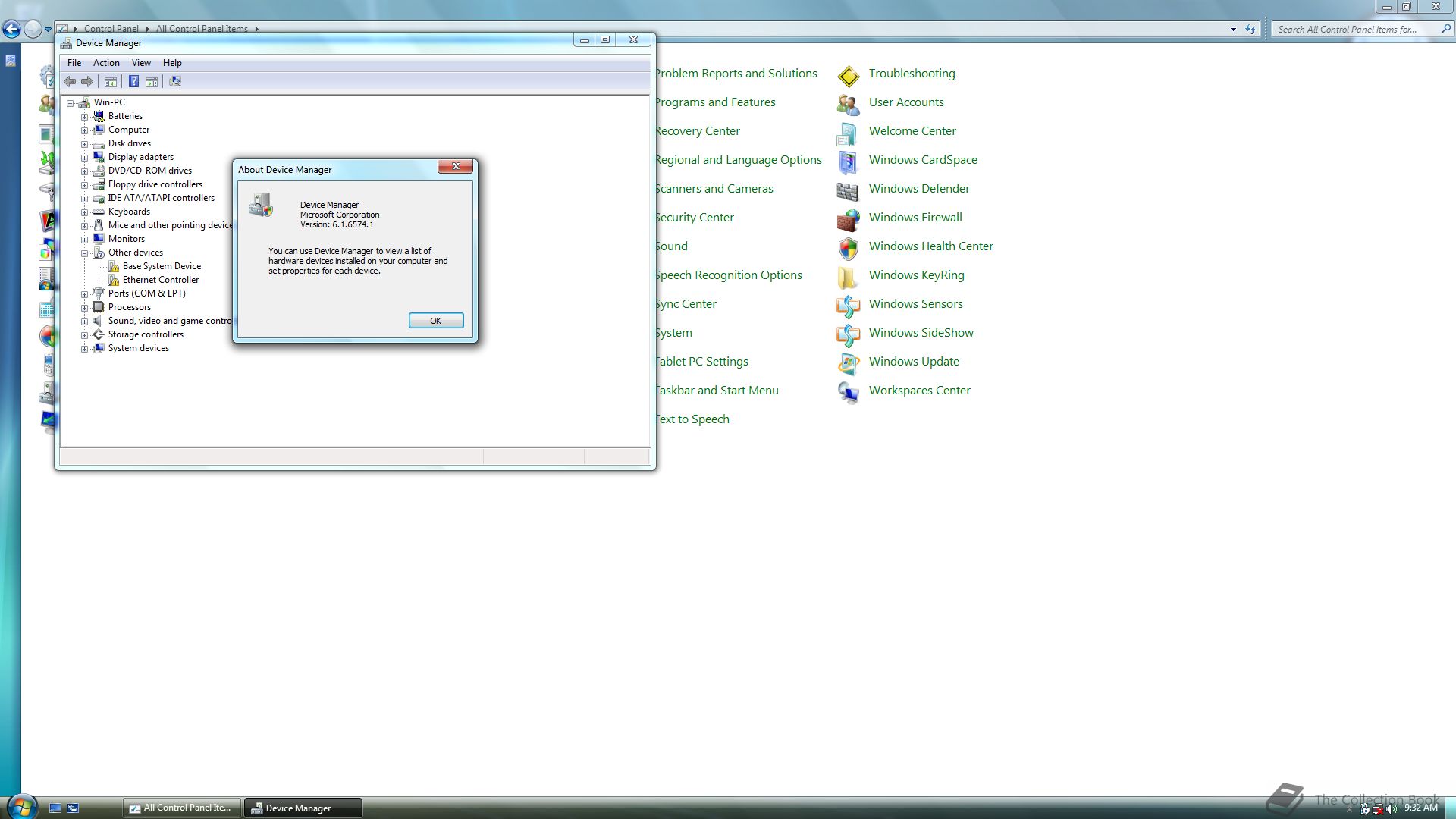Click the blue Help toolbar icon
Image resolution: width=1456 pixels, height=819 pixels.
[x=133, y=81]
